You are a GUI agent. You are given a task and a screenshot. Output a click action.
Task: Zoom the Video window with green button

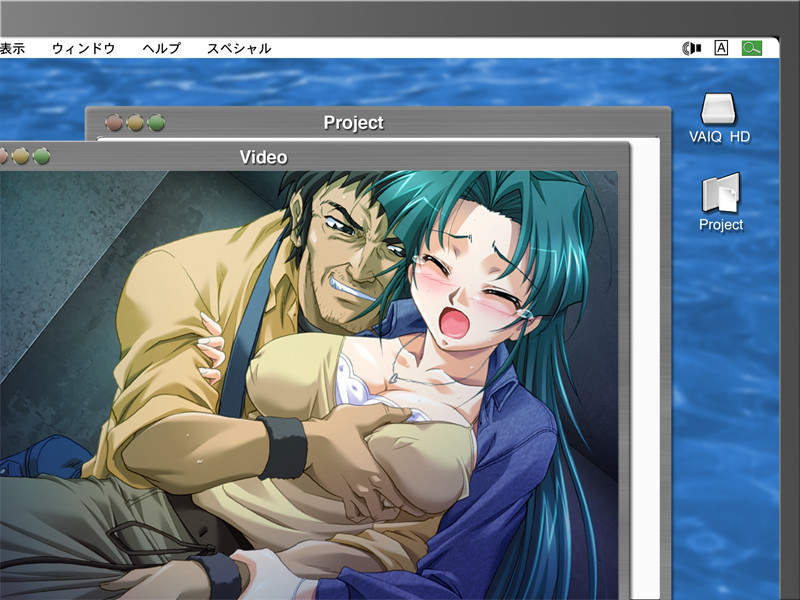42,156
